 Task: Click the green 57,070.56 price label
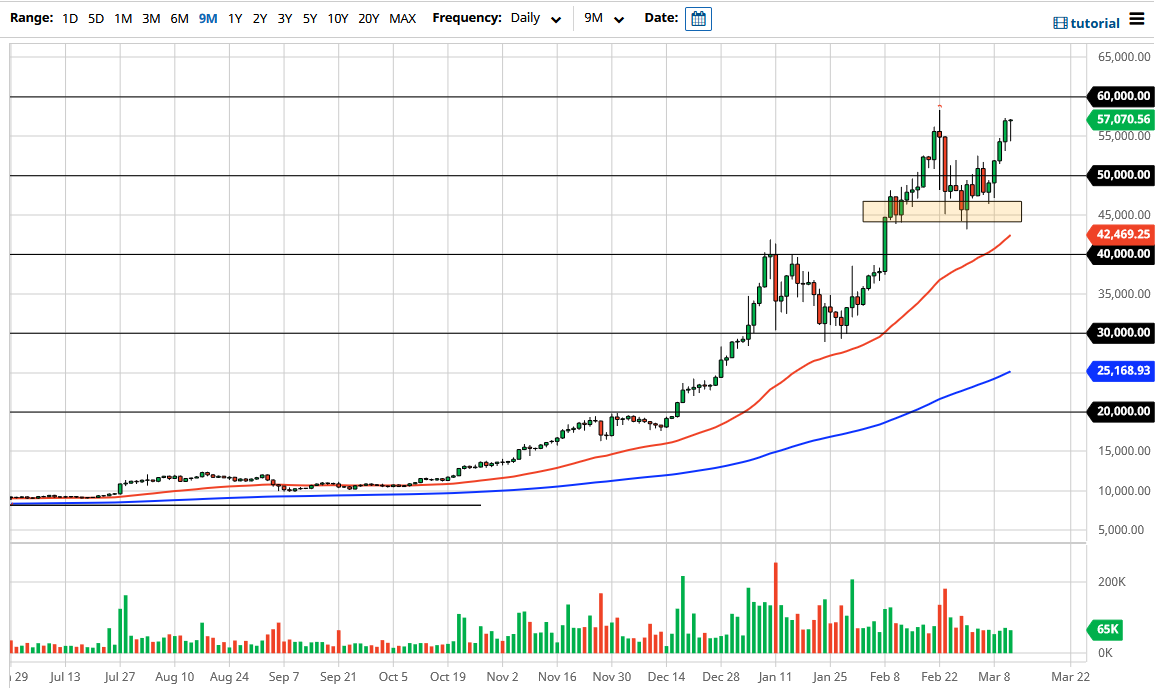point(1121,117)
